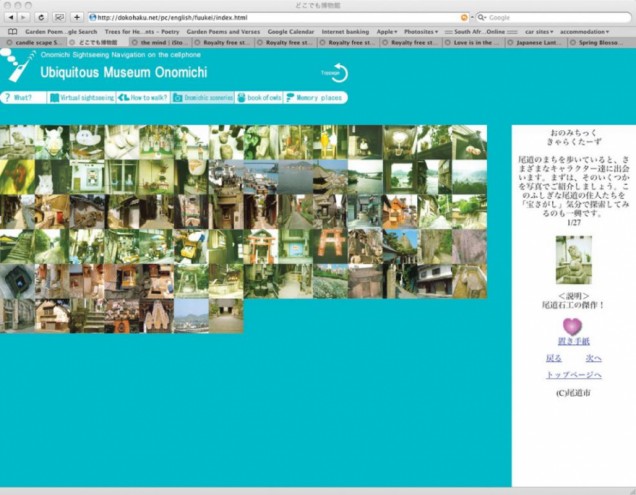Viewport: 636px width, 495px height.
Task: Click the browser forward arrow
Action: 24,17
